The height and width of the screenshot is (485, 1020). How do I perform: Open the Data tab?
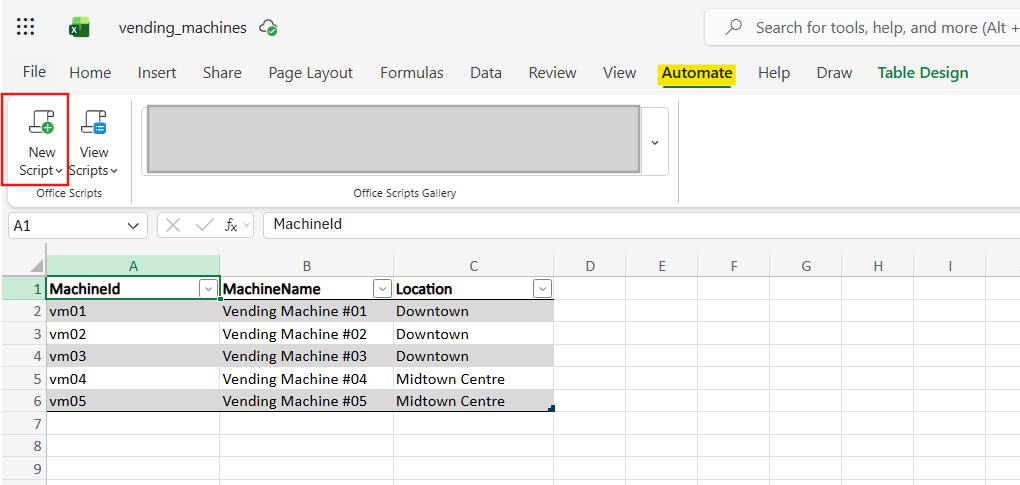point(486,73)
